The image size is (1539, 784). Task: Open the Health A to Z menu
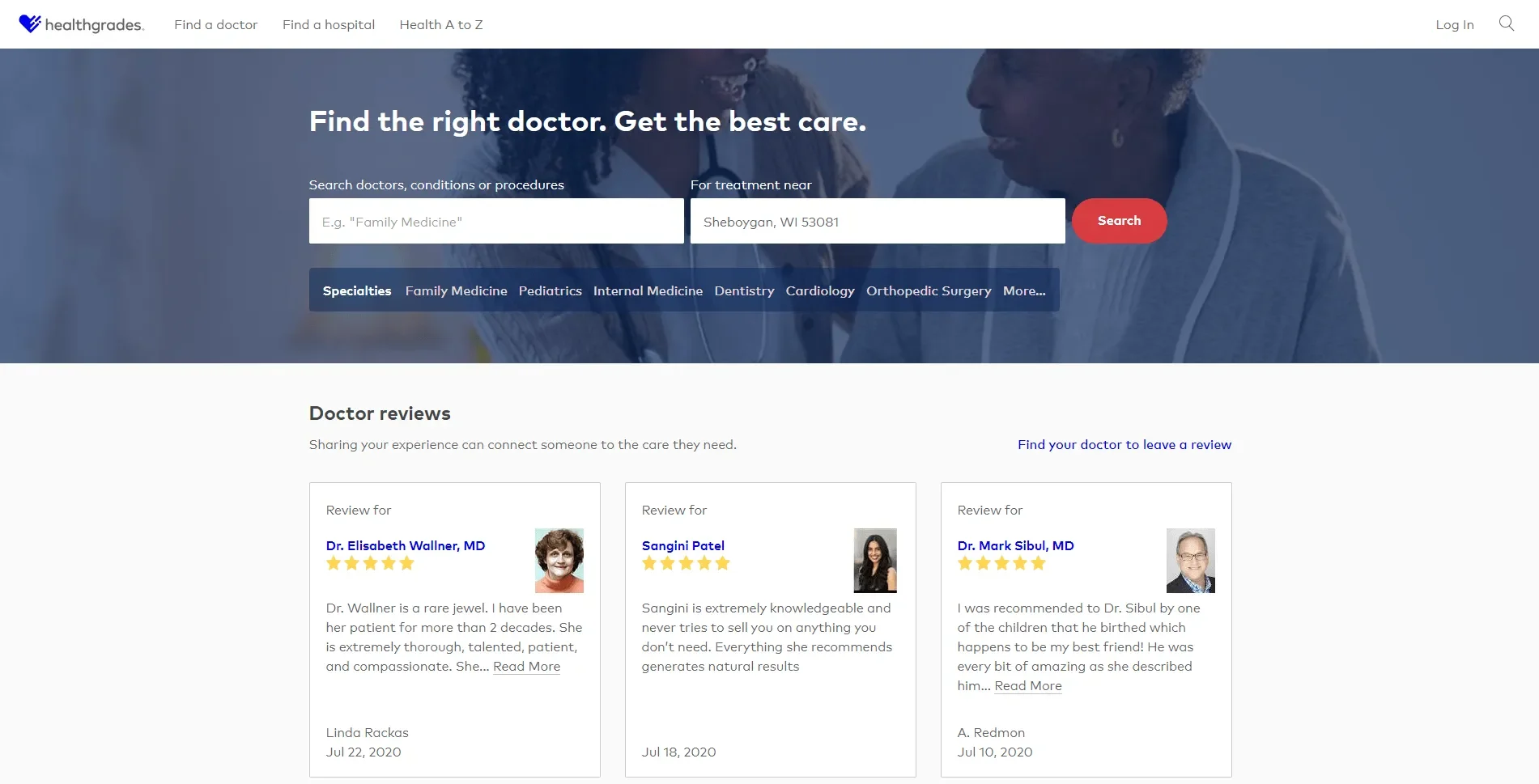[x=440, y=24]
